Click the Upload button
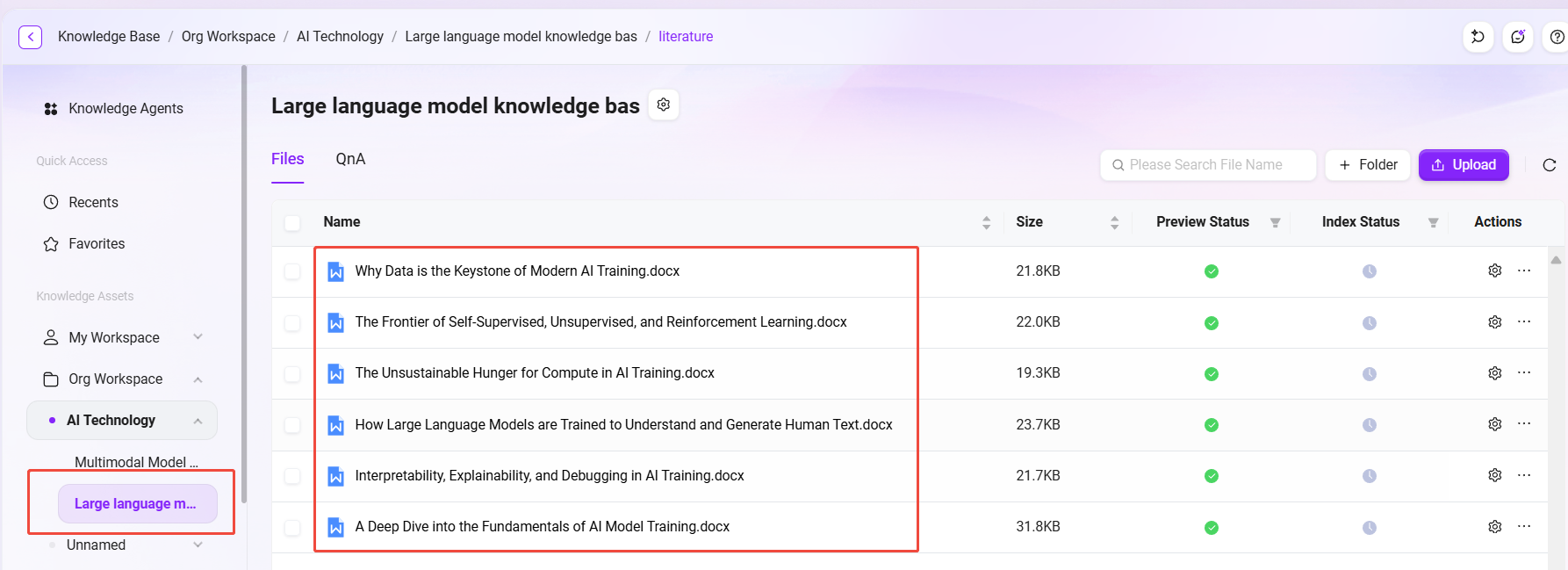The width and height of the screenshot is (1568, 570). (1464, 165)
